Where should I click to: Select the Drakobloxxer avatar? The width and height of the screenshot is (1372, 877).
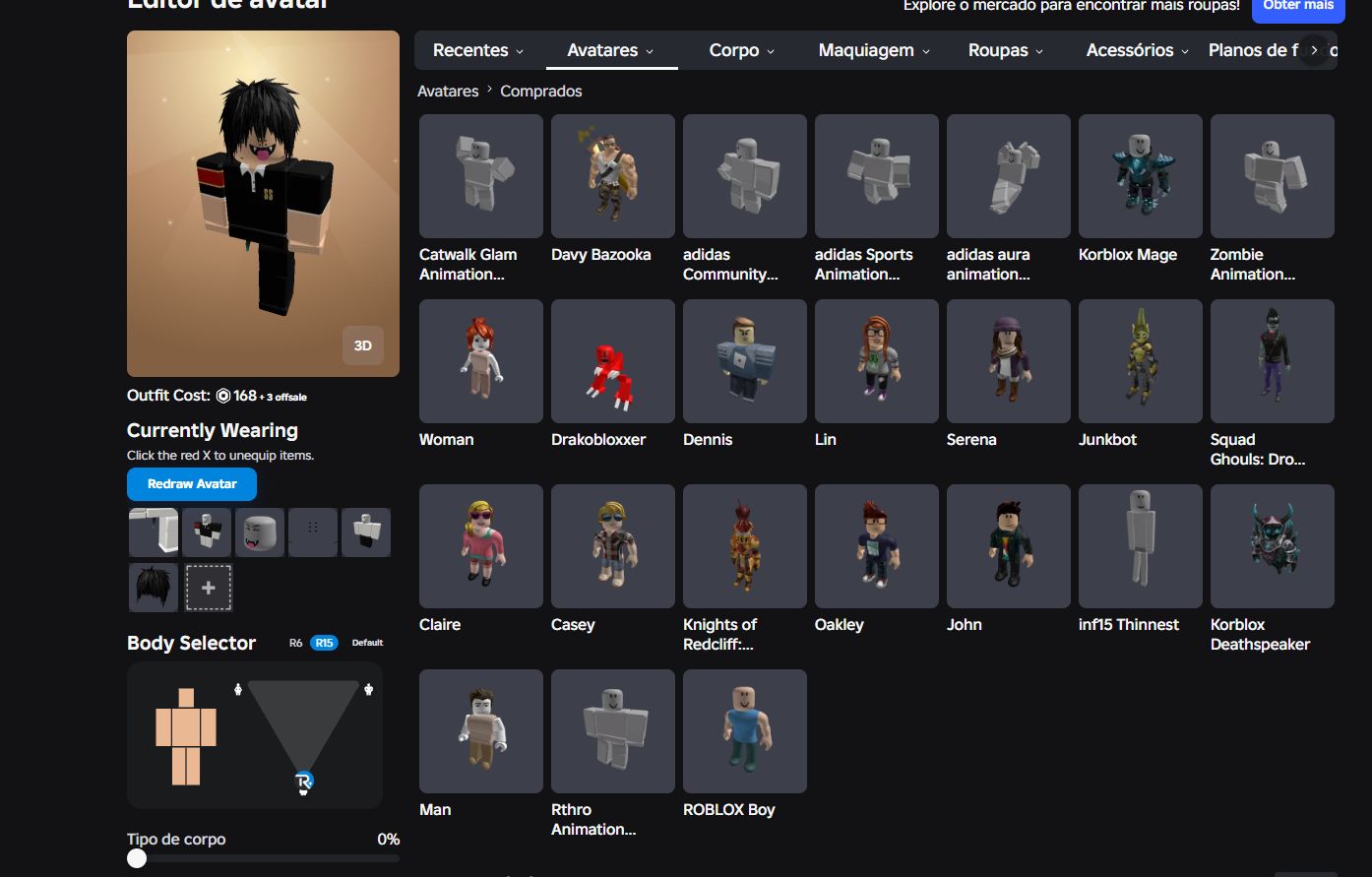tap(613, 361)
